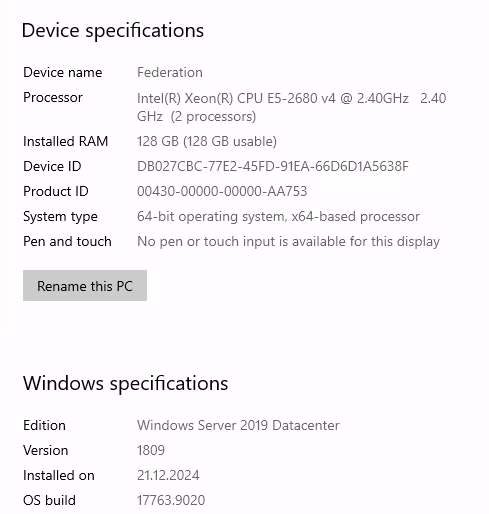The image size is (489, 514).
Task: Click the OS build value 17763.9020
Action: (x=171, y=500)
